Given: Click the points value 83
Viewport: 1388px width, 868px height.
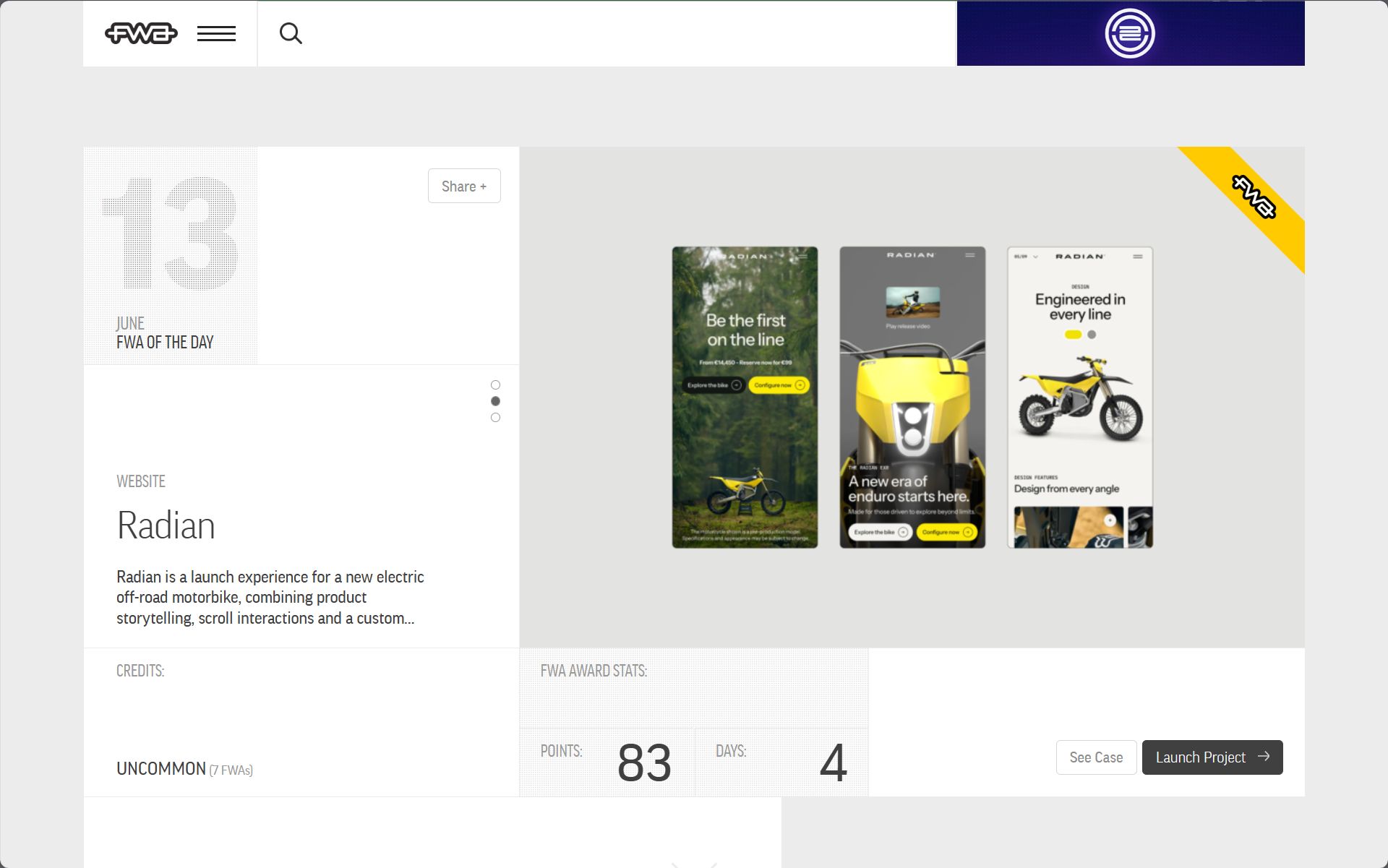Looking at the screenshot, I should [x=644, y=762].
